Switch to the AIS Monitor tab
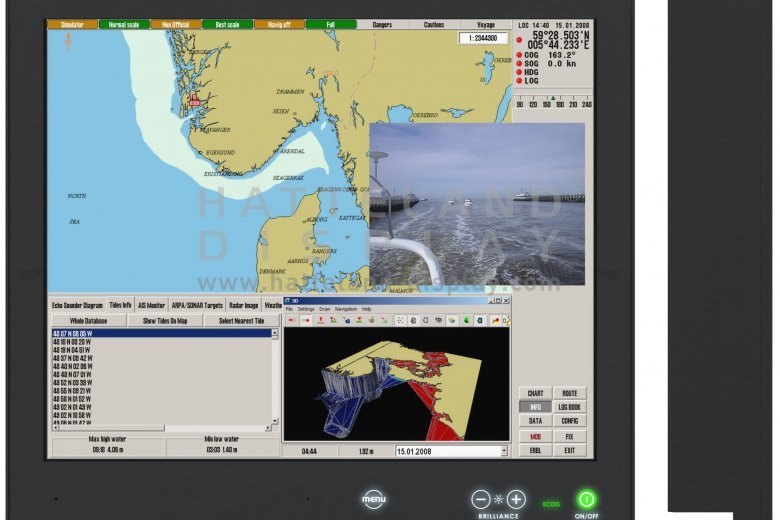Viewport: 780px width, 520px height. (152, 304)
